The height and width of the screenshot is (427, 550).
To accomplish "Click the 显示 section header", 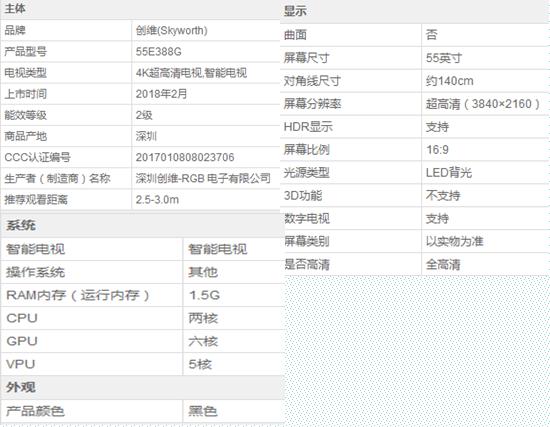I will tap(295, 11).
